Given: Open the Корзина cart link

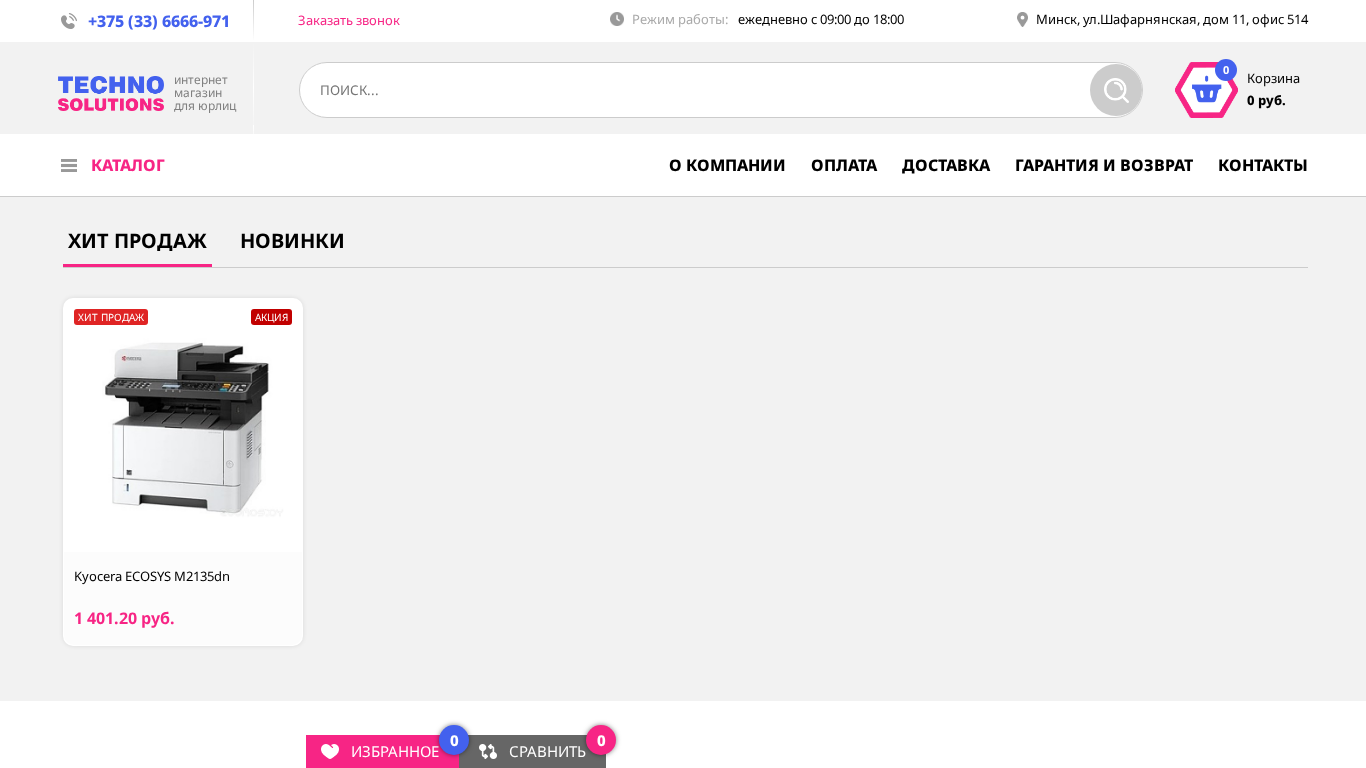Looking at the screenshot, I should pyautogui.click(x=1273, y=78).
